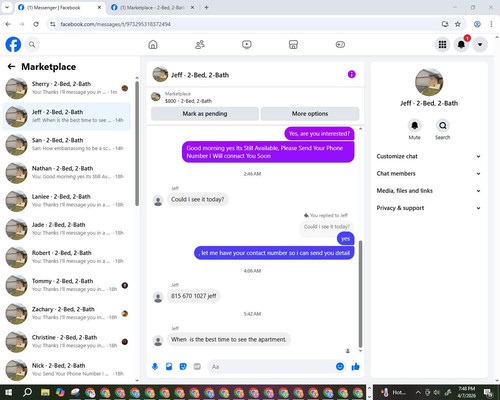Image resolution: width=500 pixels, height=400 pixels.
Task: Send a thumbs-up like
Action: click(x=356, y=367)
